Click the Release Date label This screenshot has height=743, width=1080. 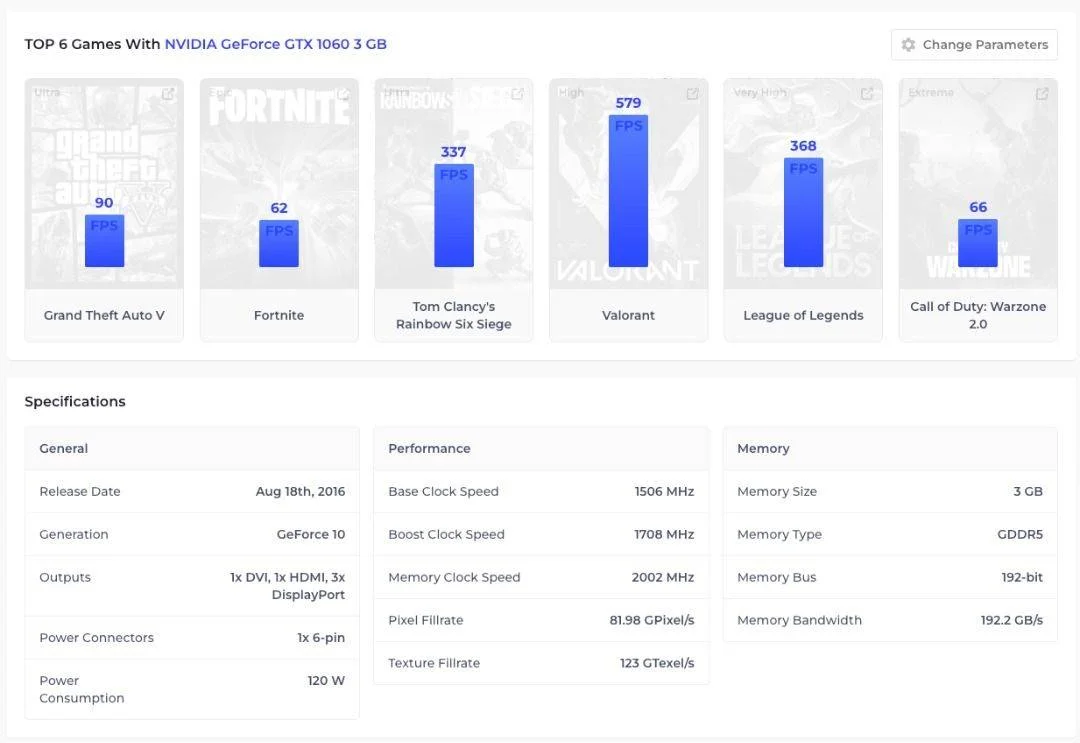pyautogui.click(x=80, y=492)
